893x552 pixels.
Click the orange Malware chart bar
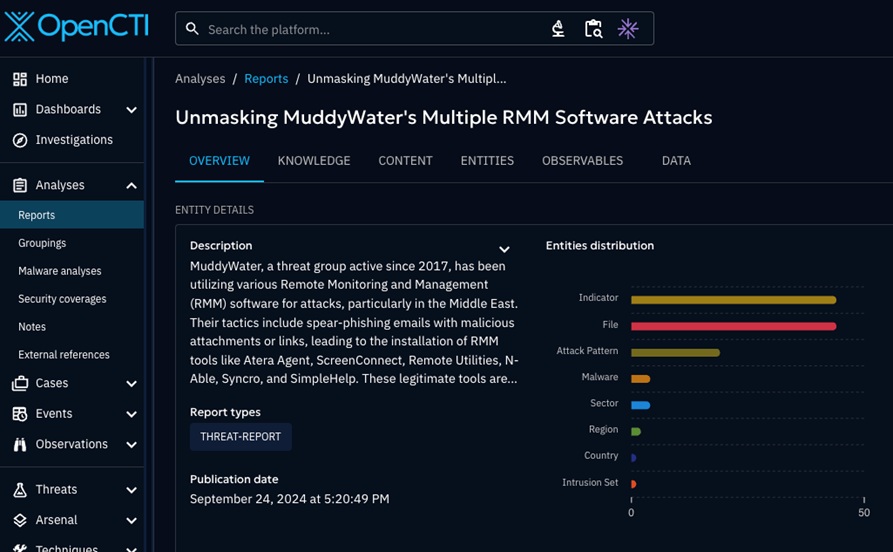641,379
